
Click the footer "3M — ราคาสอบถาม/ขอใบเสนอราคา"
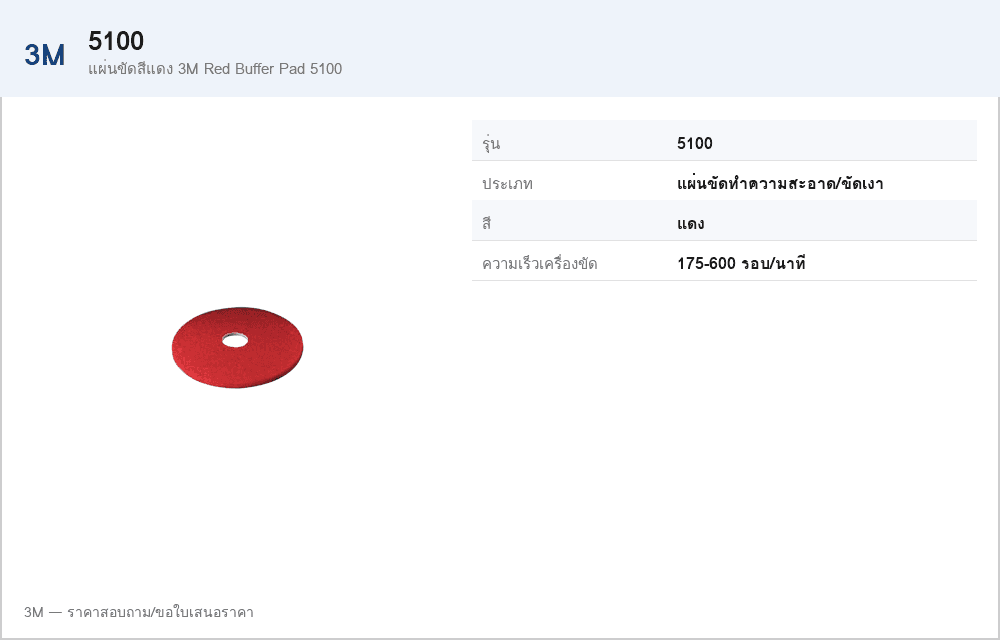(139, 613)
